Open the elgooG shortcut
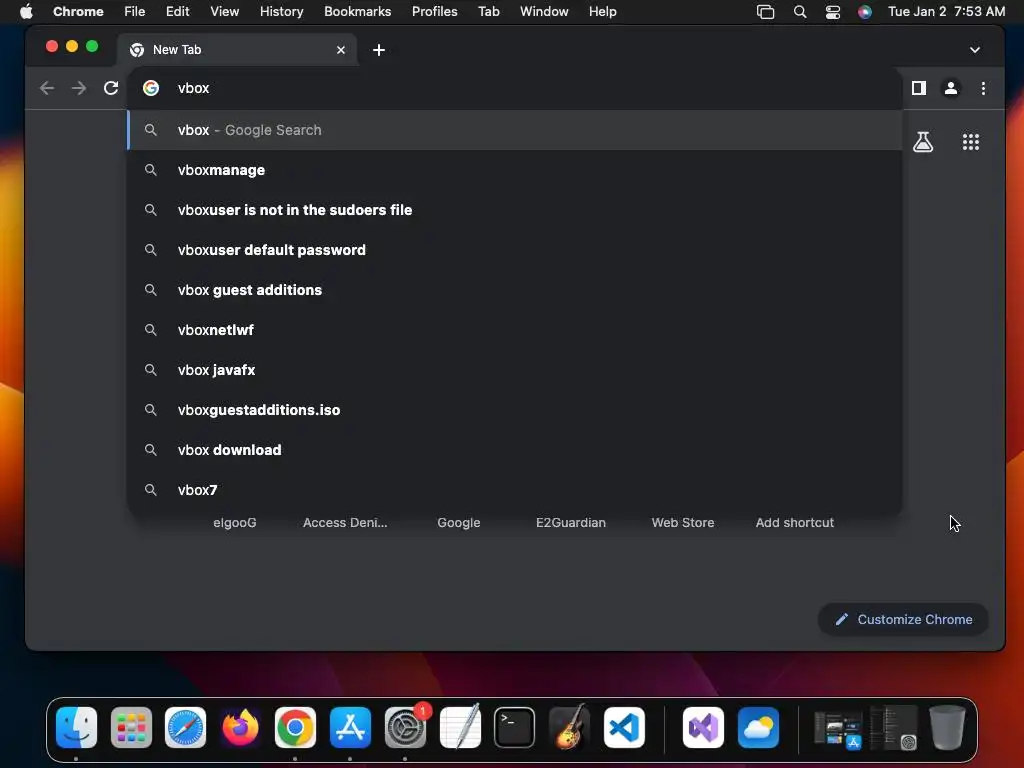 point(234,522)
